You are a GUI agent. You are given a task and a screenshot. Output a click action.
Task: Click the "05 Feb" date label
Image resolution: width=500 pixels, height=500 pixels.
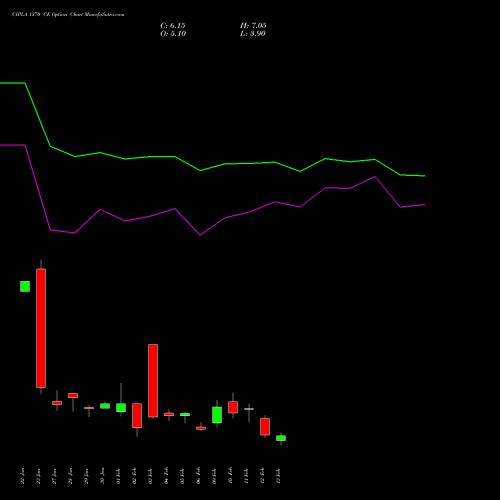(182, 476)
